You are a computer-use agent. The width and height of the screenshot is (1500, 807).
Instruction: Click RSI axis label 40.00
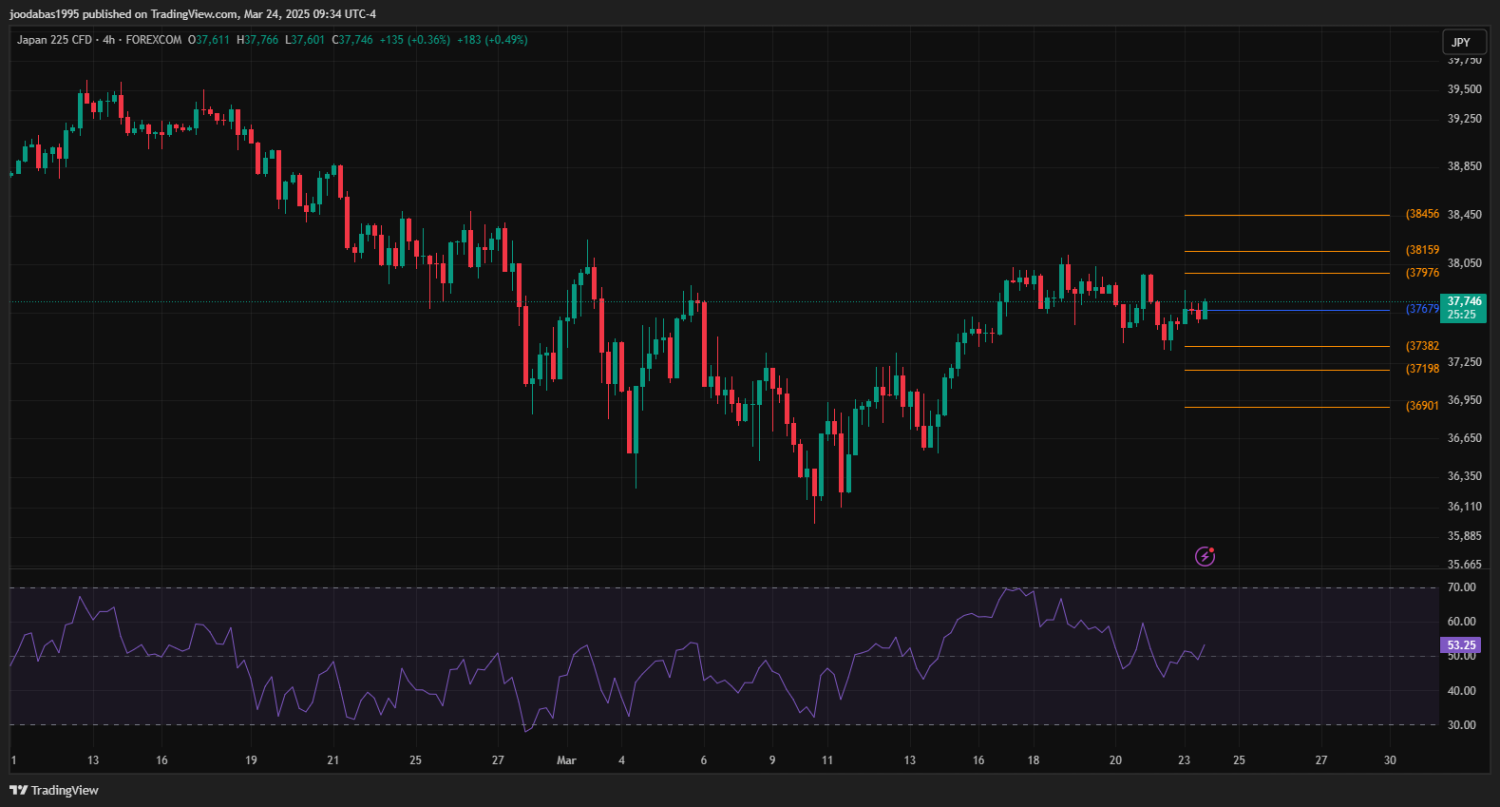1461,690
